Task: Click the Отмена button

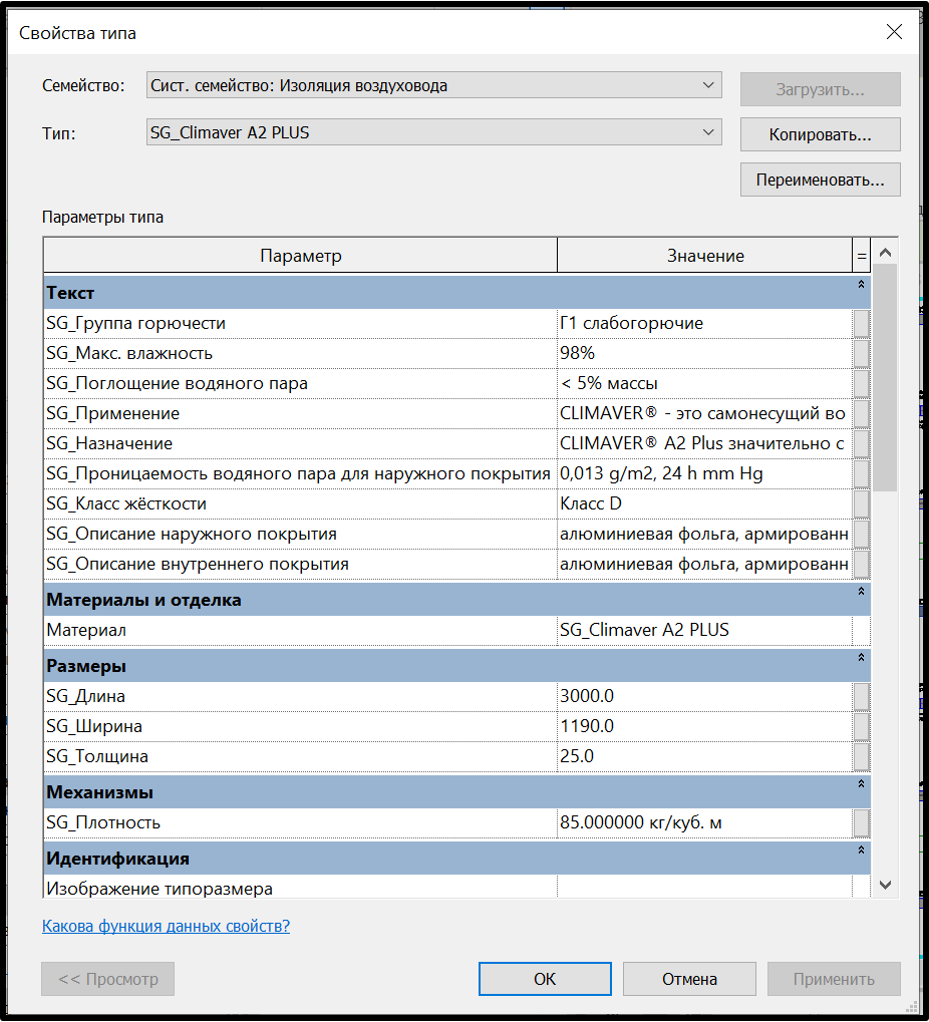Action: 690,979
